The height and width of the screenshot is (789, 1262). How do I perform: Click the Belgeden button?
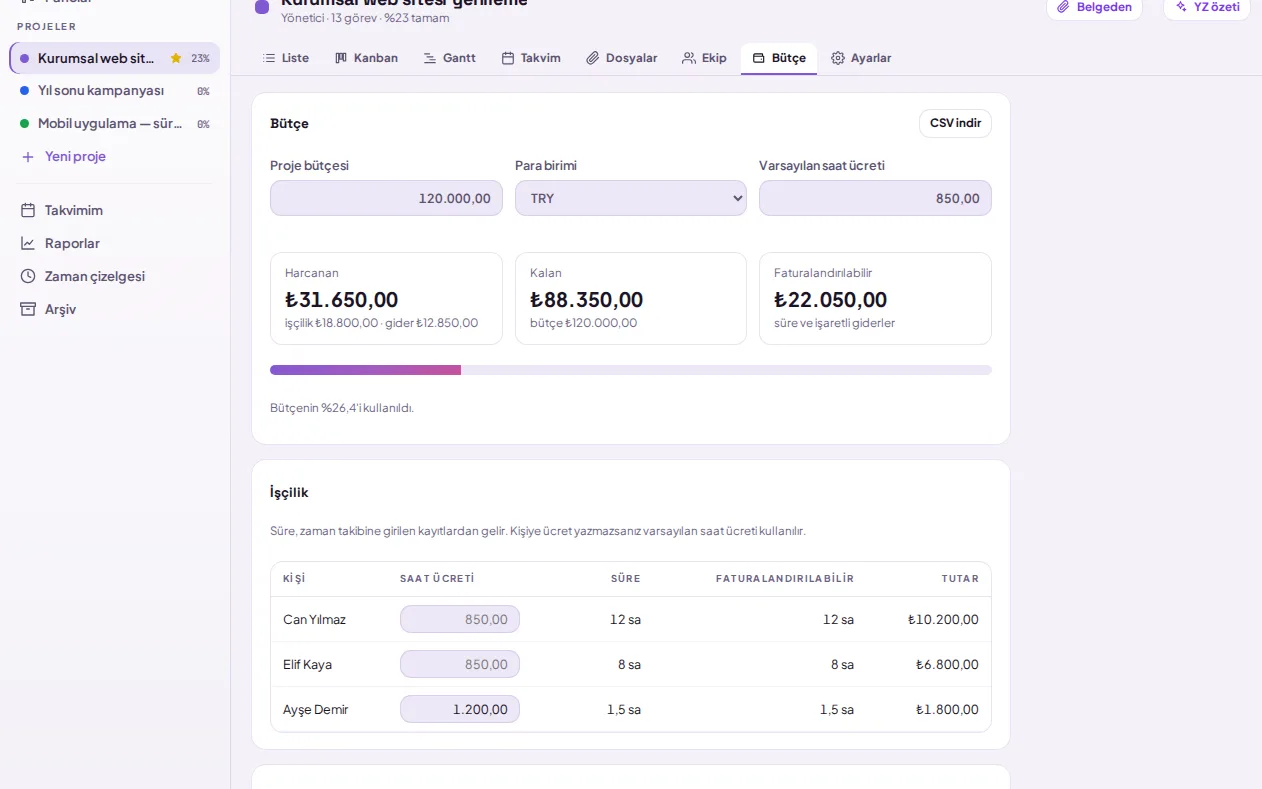[x=1095, y=8]
